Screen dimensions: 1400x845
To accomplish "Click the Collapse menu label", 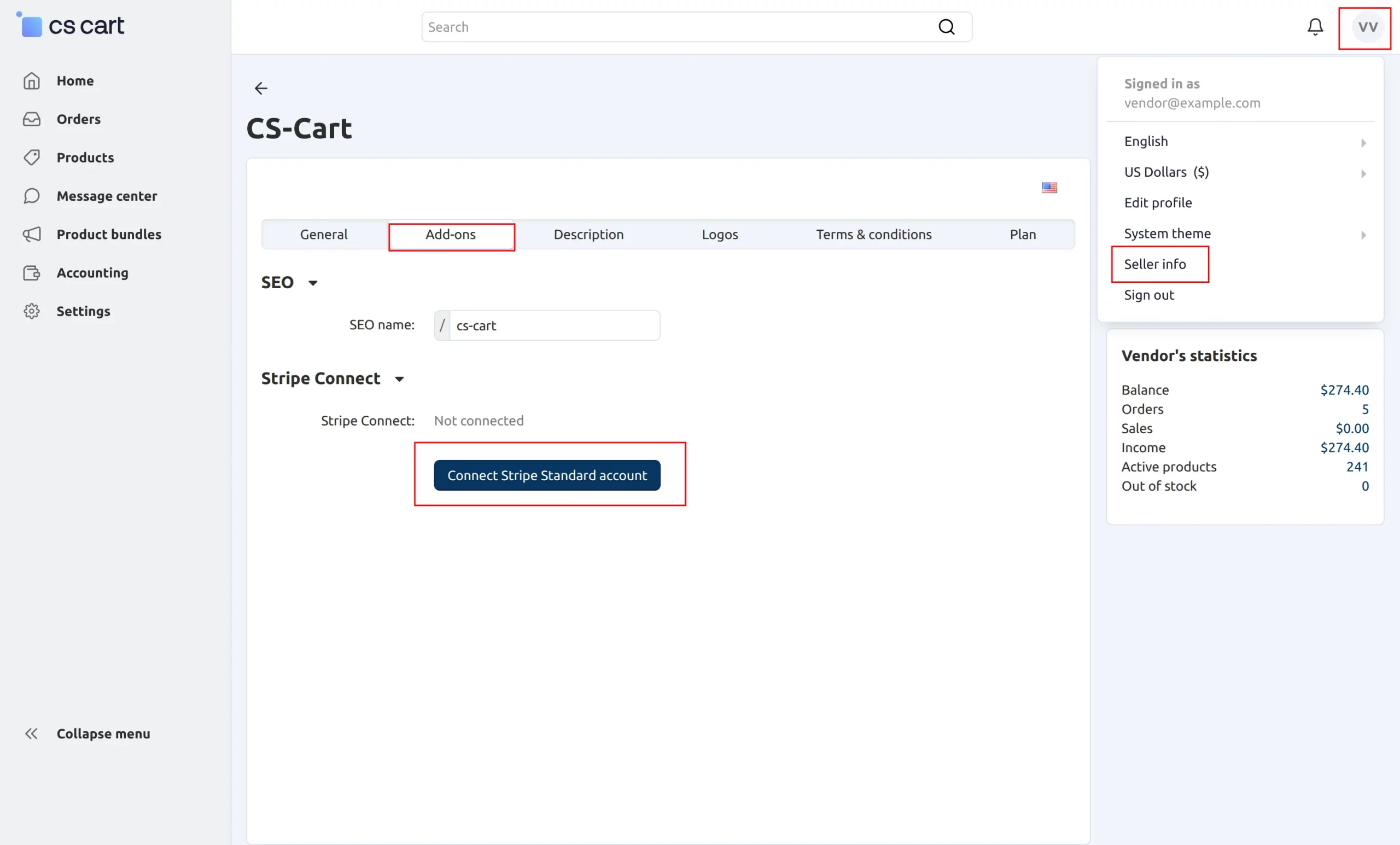I will click(x=103, y=733).
